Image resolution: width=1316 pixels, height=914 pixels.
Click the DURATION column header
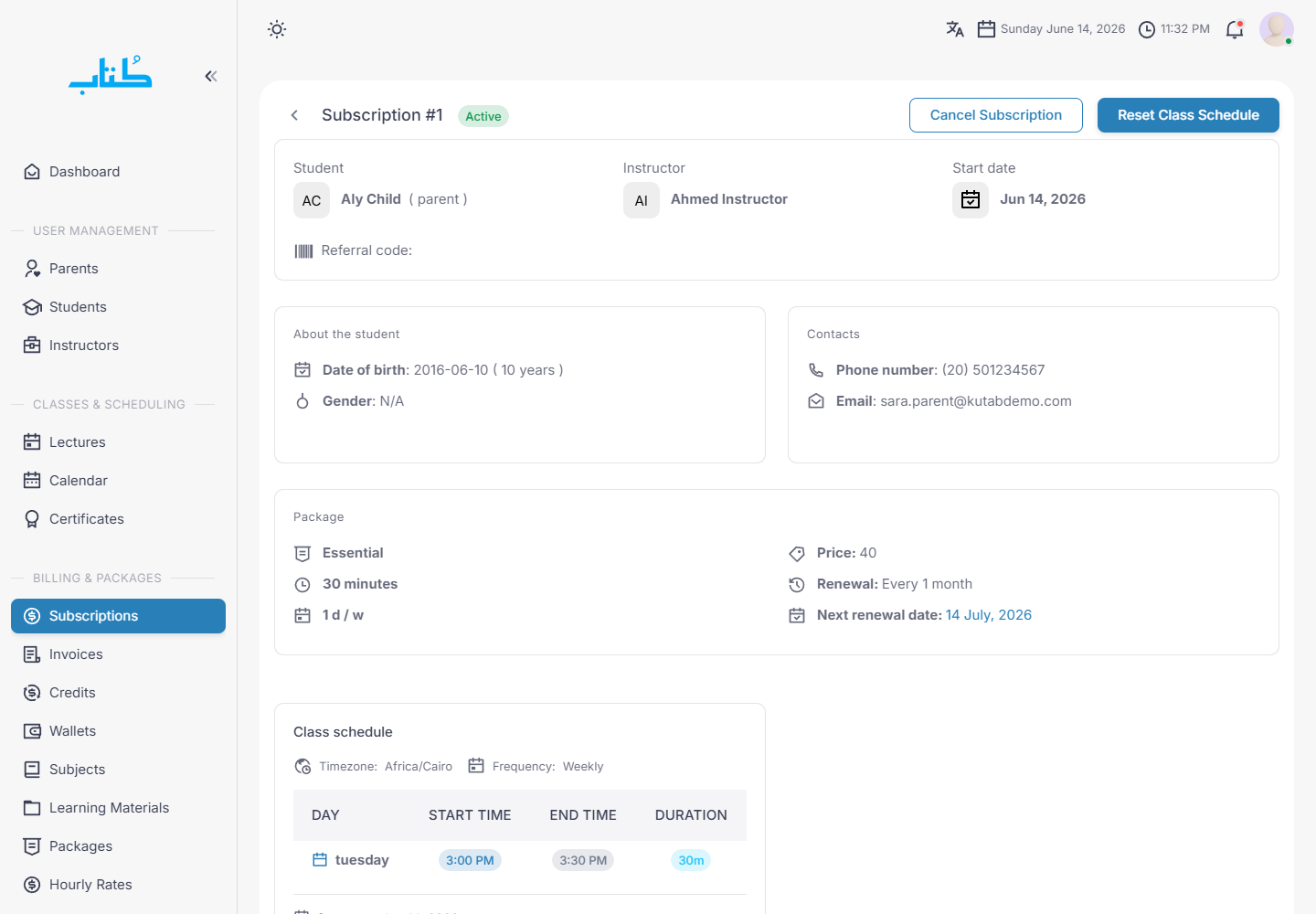[x=691, y=815]
